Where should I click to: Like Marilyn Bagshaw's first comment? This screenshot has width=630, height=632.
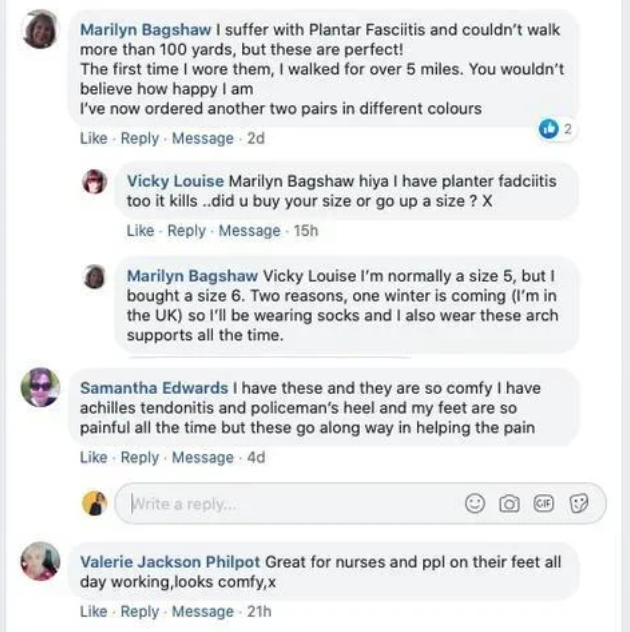tap(93, 139)
